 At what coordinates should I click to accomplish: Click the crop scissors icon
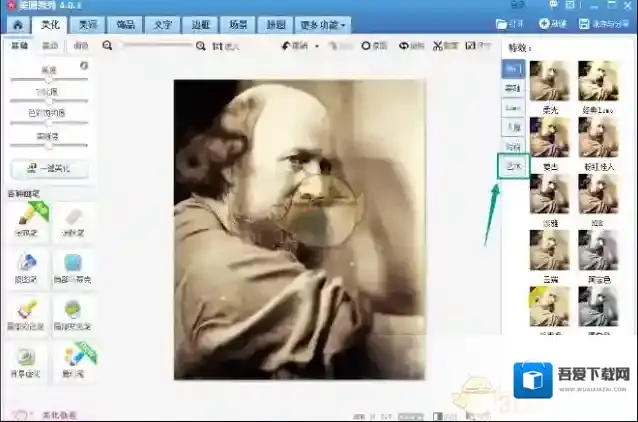tap(437, 46)
